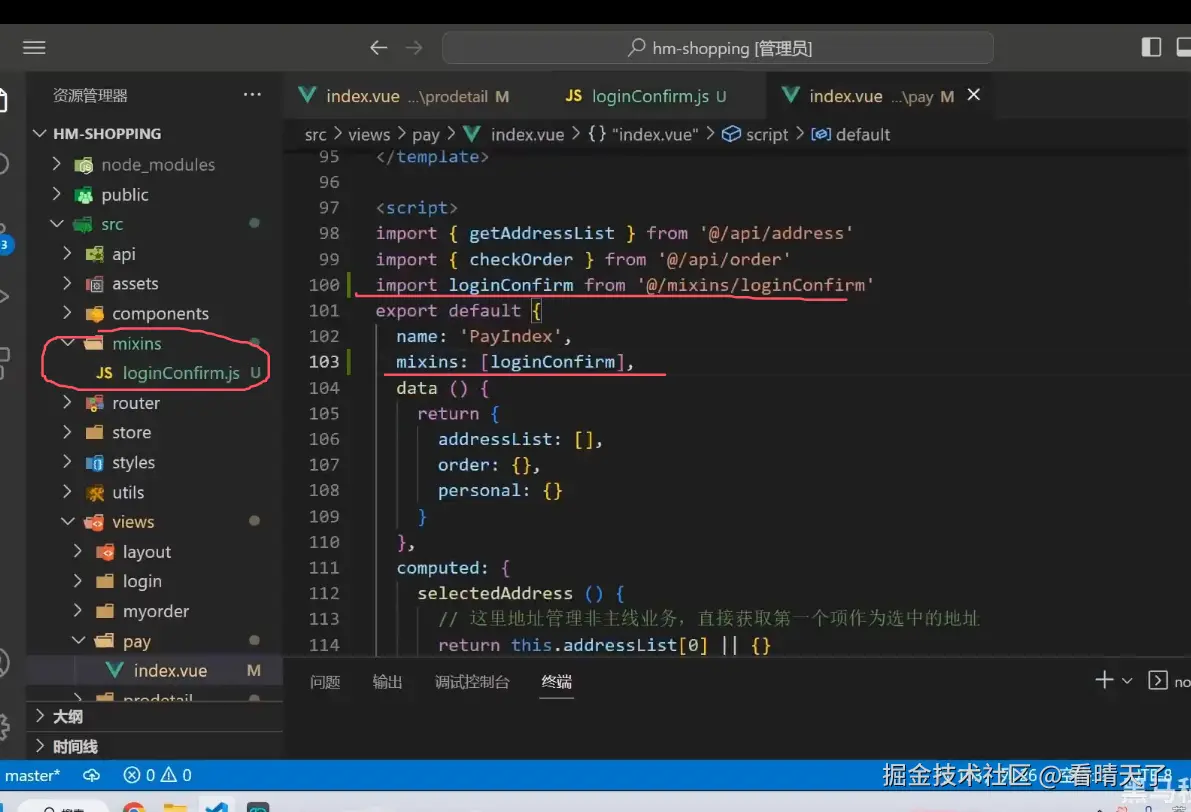Image resolution: width=1191 pixels, height=812 pixels.
Task: Switch to index.vue prodetail tab
Action: click(x=405, y=96)
